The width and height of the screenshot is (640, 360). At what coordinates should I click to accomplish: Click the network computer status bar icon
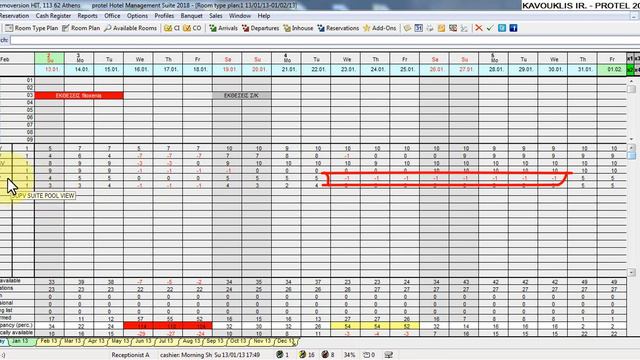coord(389,355)
